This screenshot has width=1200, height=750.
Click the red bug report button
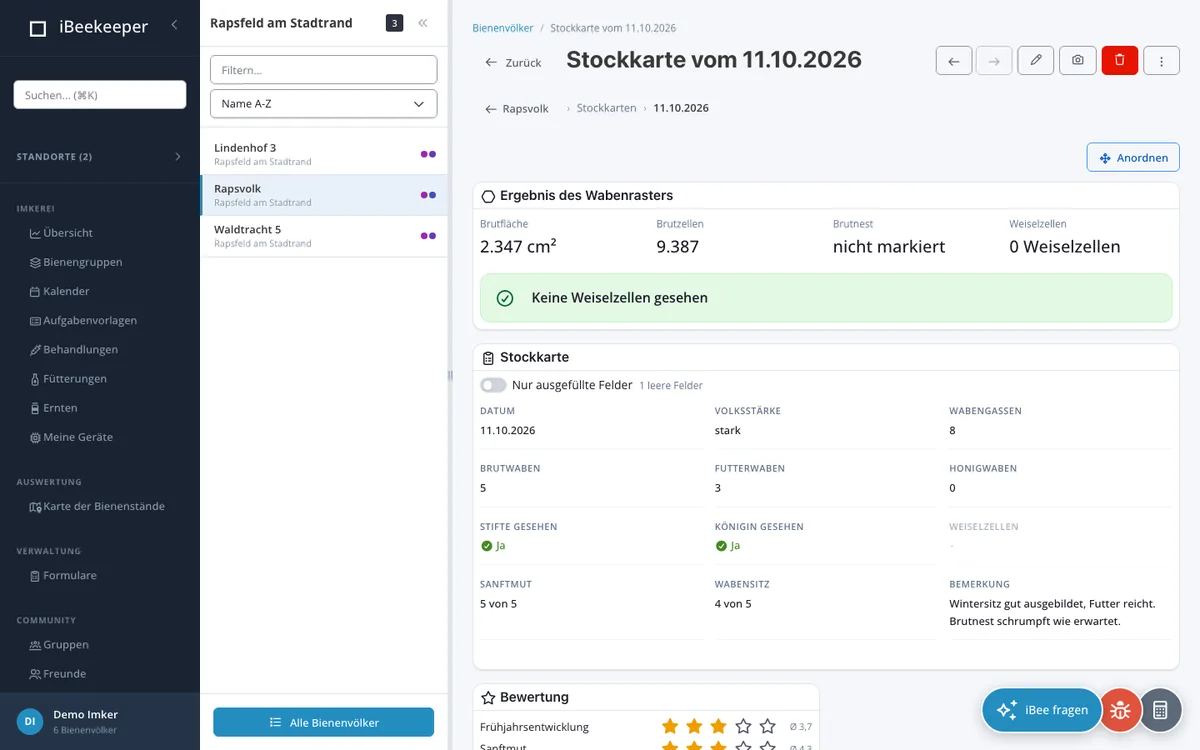1121,710
